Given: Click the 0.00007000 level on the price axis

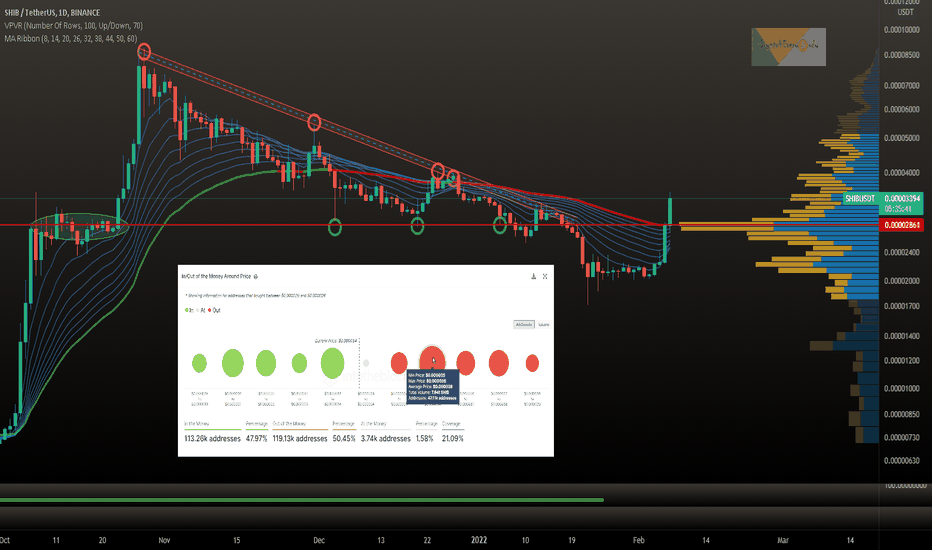Looking at the screenshot, I should click(x=902, y=86).
